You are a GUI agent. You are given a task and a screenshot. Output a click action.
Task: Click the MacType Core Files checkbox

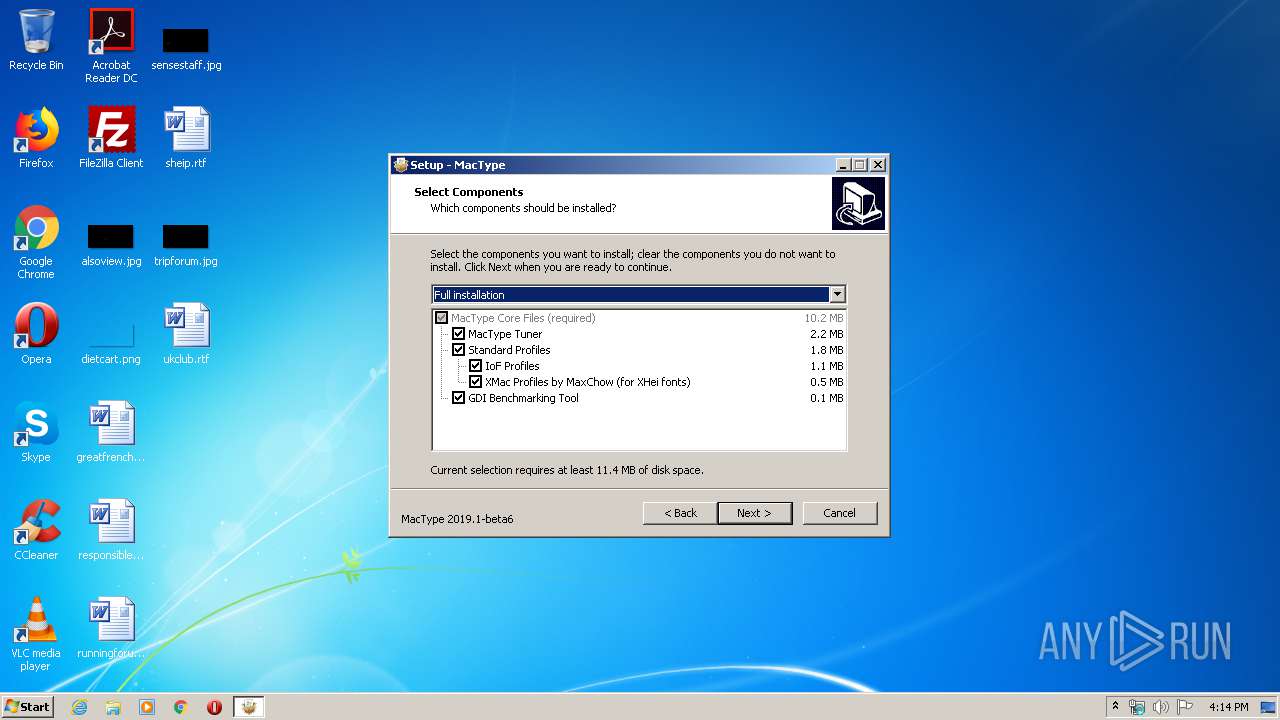(442, 318)
